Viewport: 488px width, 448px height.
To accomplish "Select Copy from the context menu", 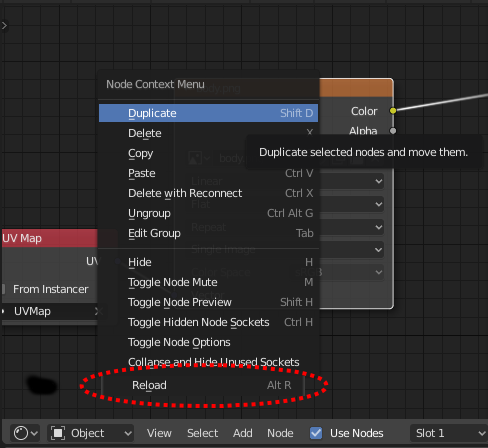I will [208, 153].
